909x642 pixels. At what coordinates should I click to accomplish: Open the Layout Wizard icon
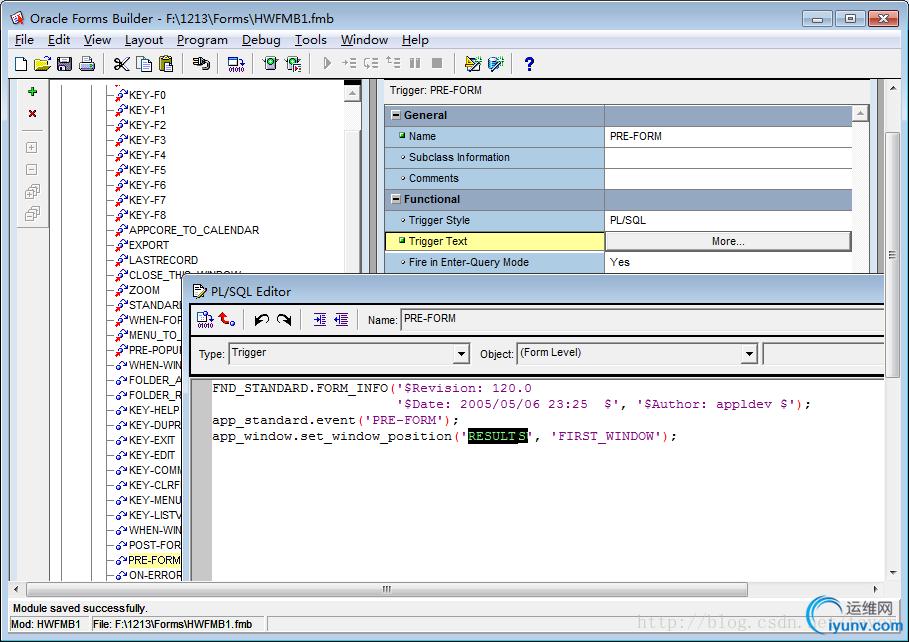[x=473, y=64]
